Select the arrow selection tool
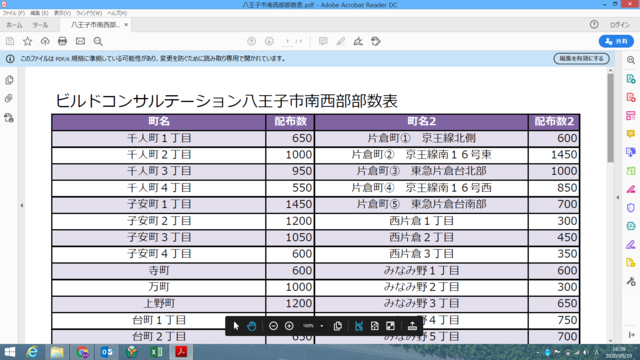Screen dimensions: 640x360 (236, 326)
